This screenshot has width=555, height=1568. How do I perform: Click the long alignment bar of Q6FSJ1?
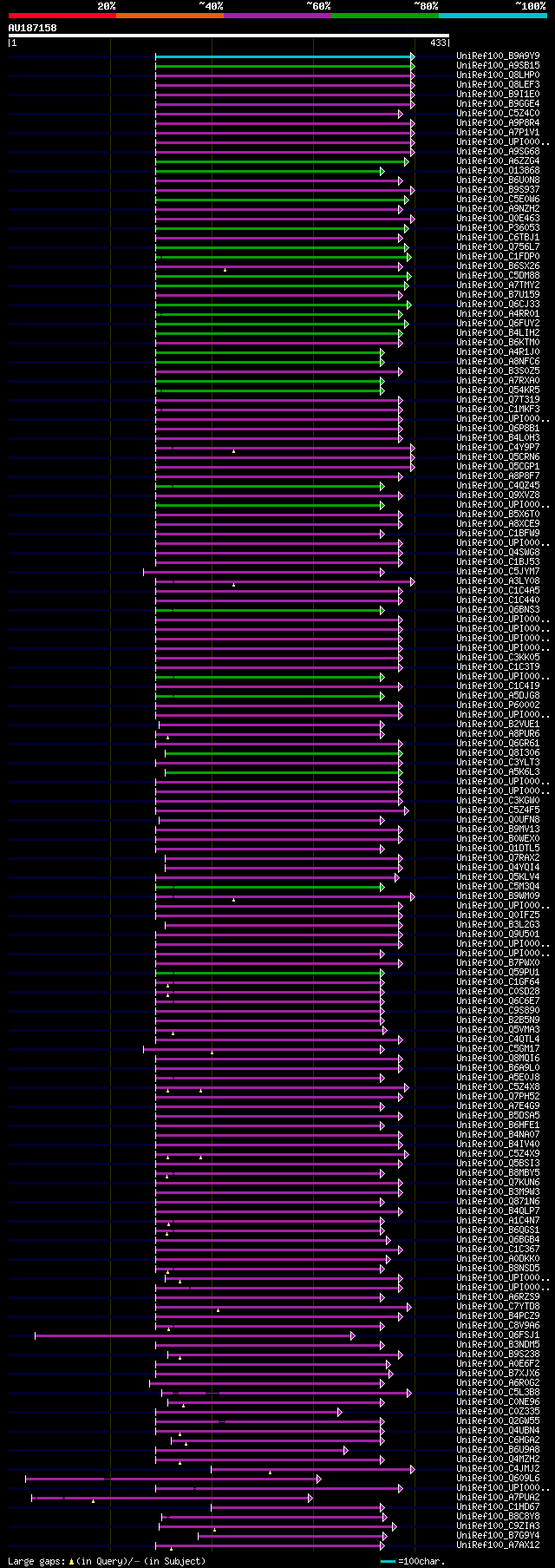194,1335
